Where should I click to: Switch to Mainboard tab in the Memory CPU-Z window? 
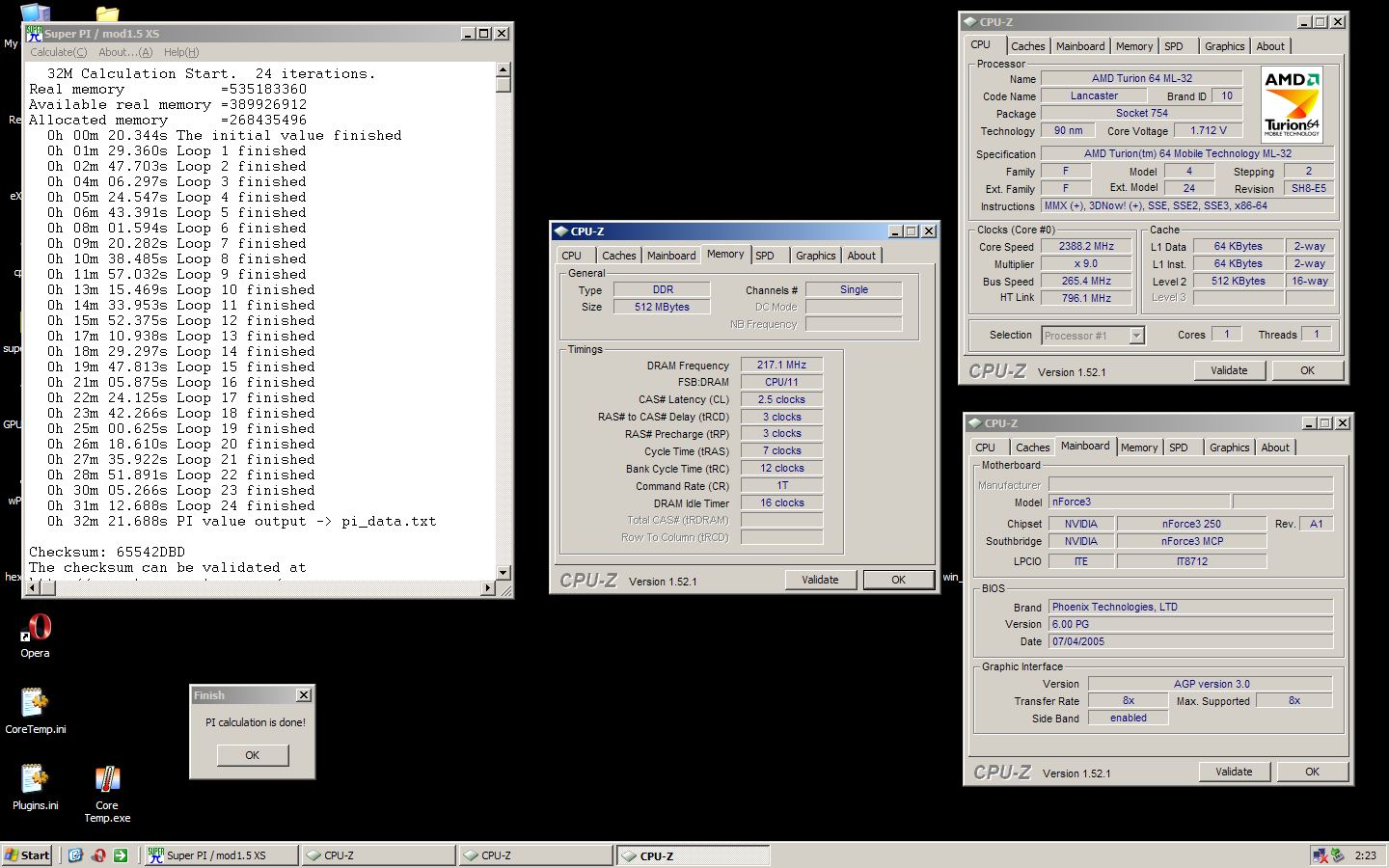coord(671,256)
